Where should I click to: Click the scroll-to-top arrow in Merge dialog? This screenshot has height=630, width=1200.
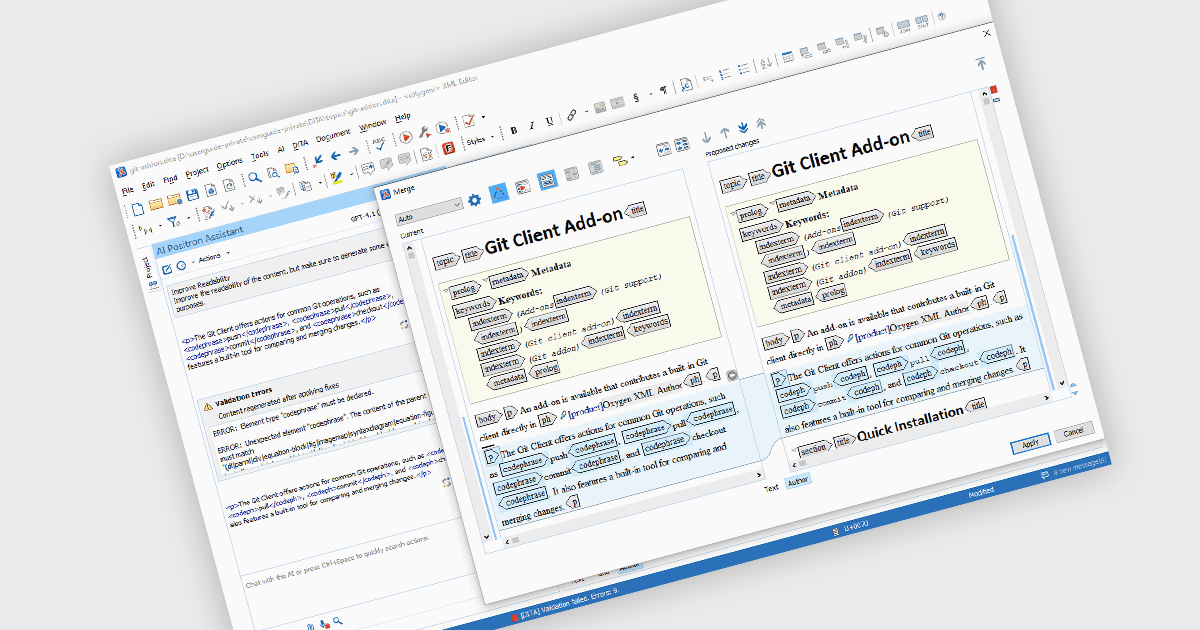tap(982, 63)
